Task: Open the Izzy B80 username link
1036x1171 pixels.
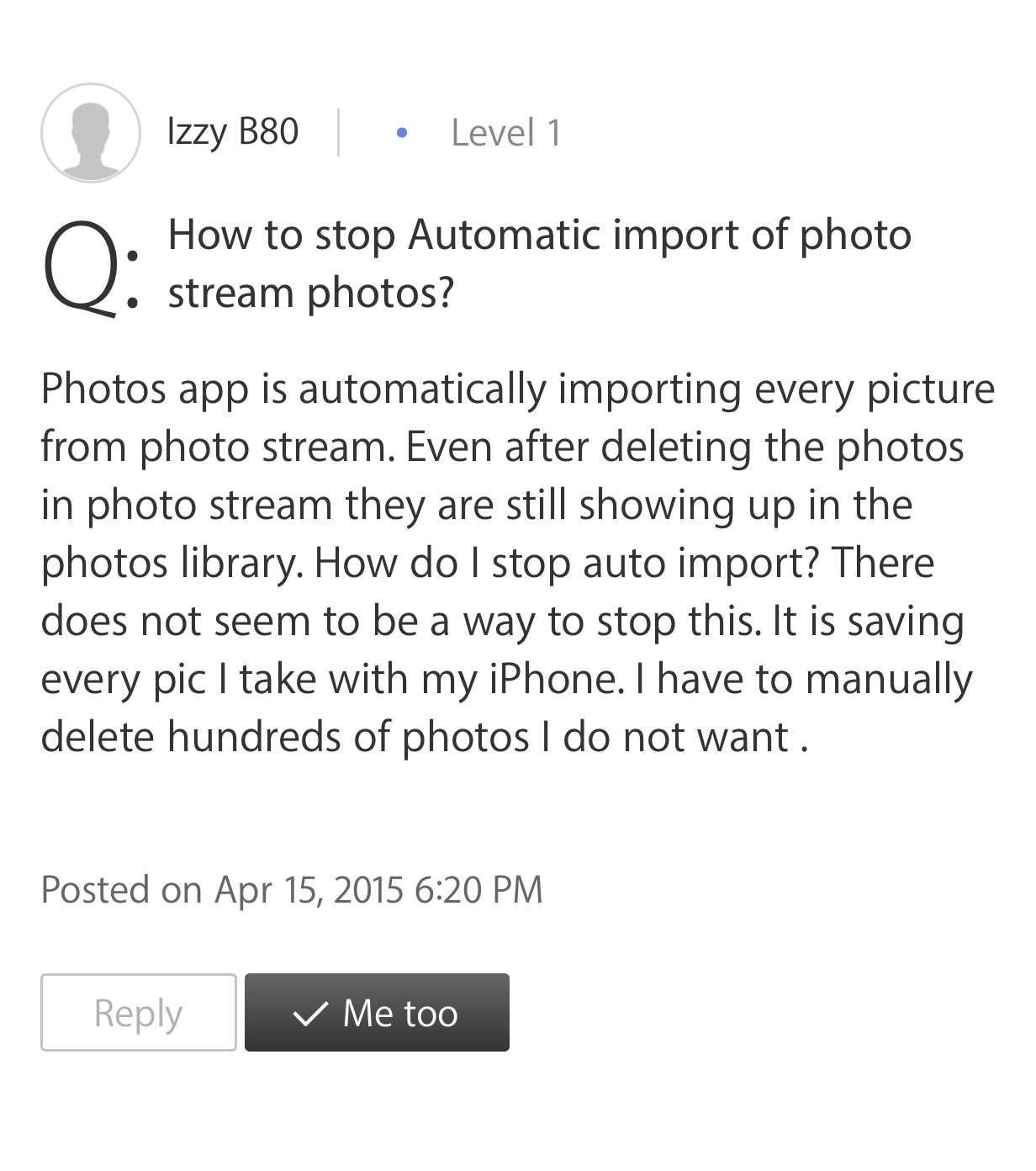Action: coord(233,132)
